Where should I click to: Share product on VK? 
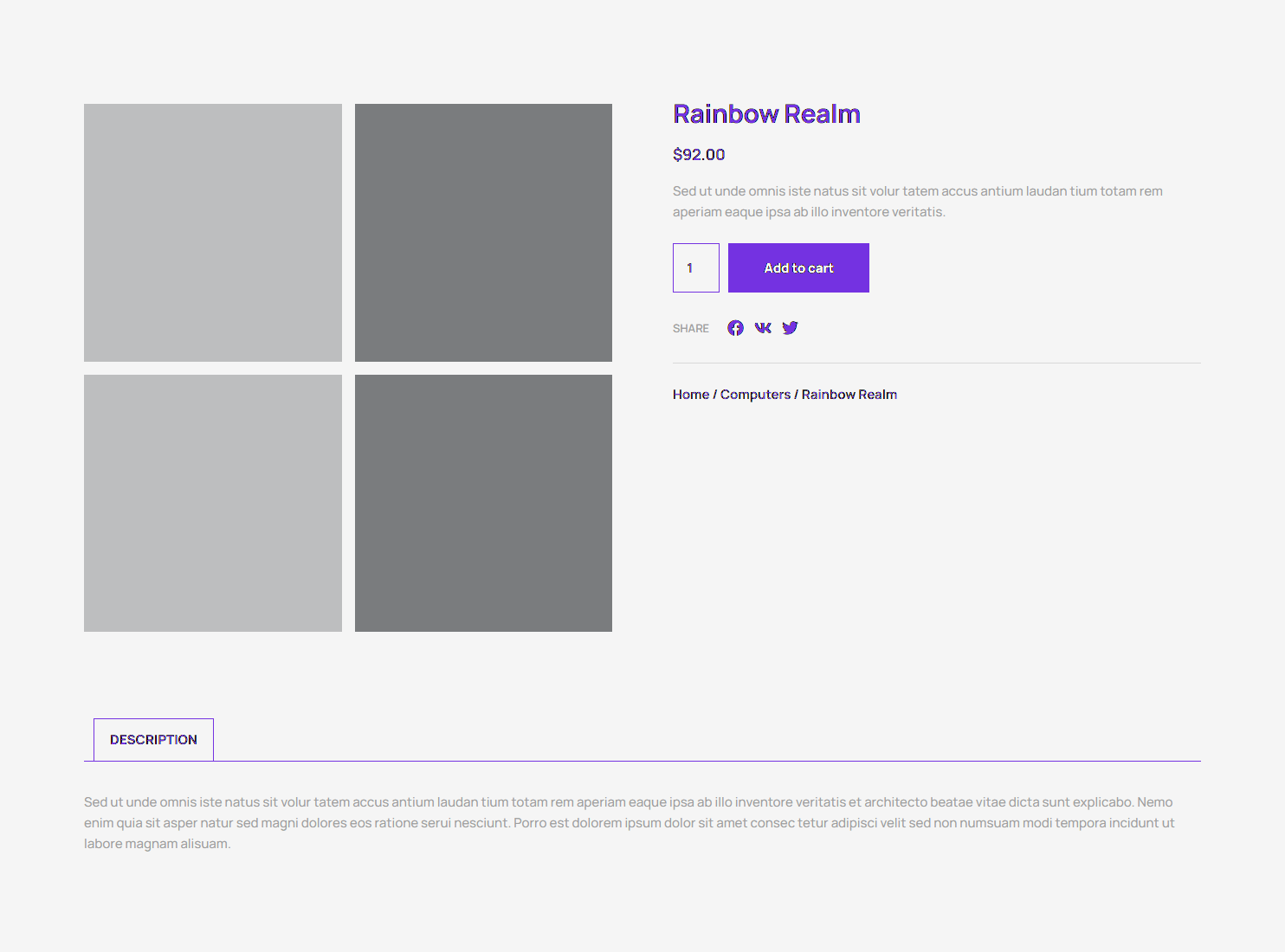tap(763, 328)
